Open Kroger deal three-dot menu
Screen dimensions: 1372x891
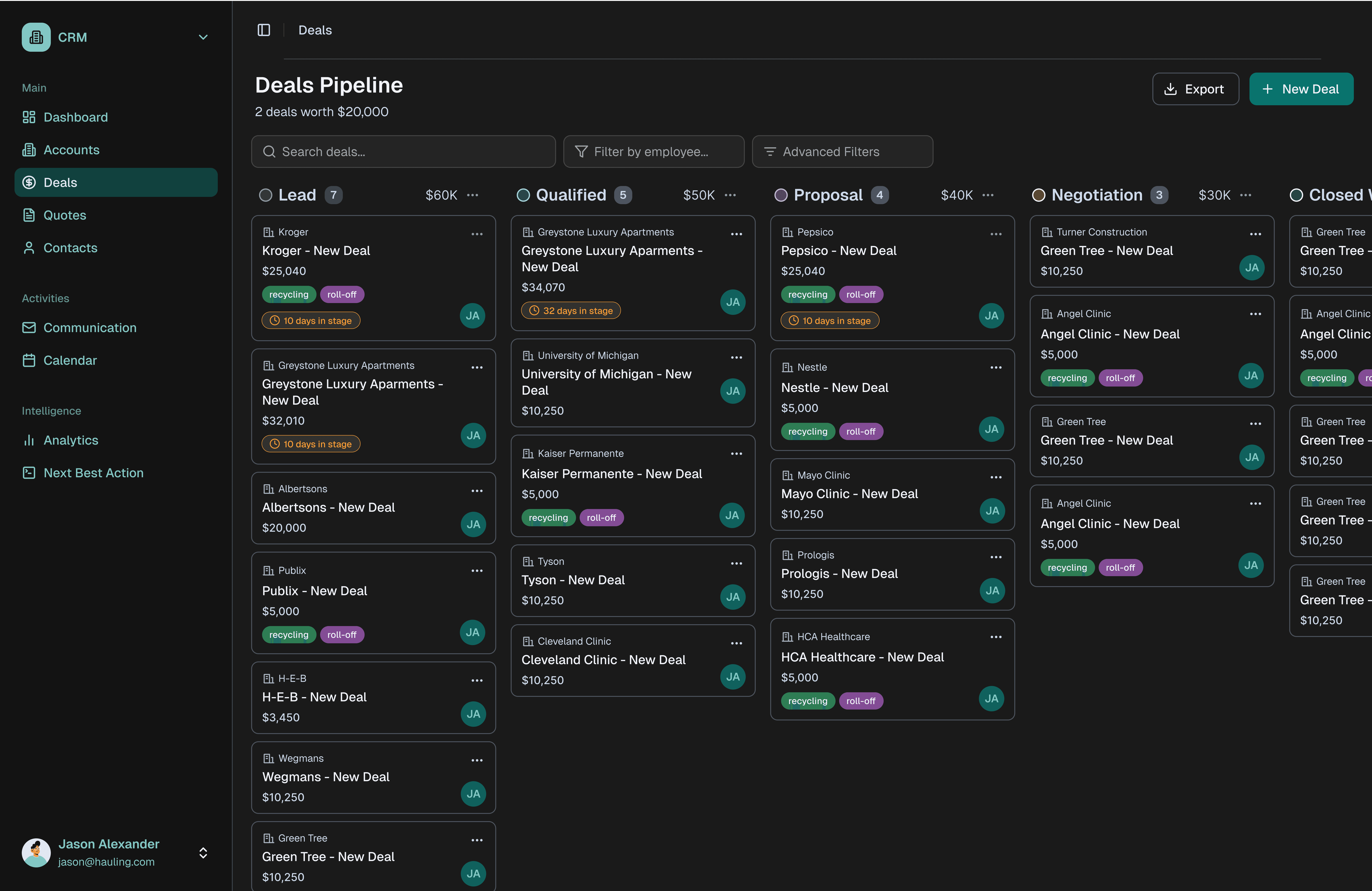[x=477, y=234]
